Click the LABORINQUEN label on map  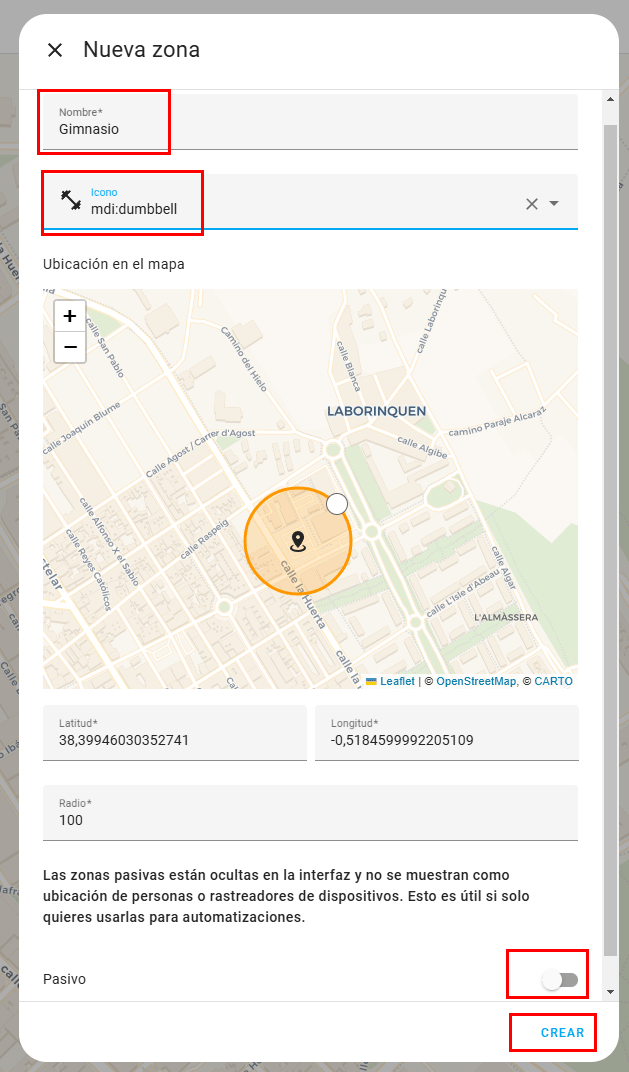click(x=377, y=411)
